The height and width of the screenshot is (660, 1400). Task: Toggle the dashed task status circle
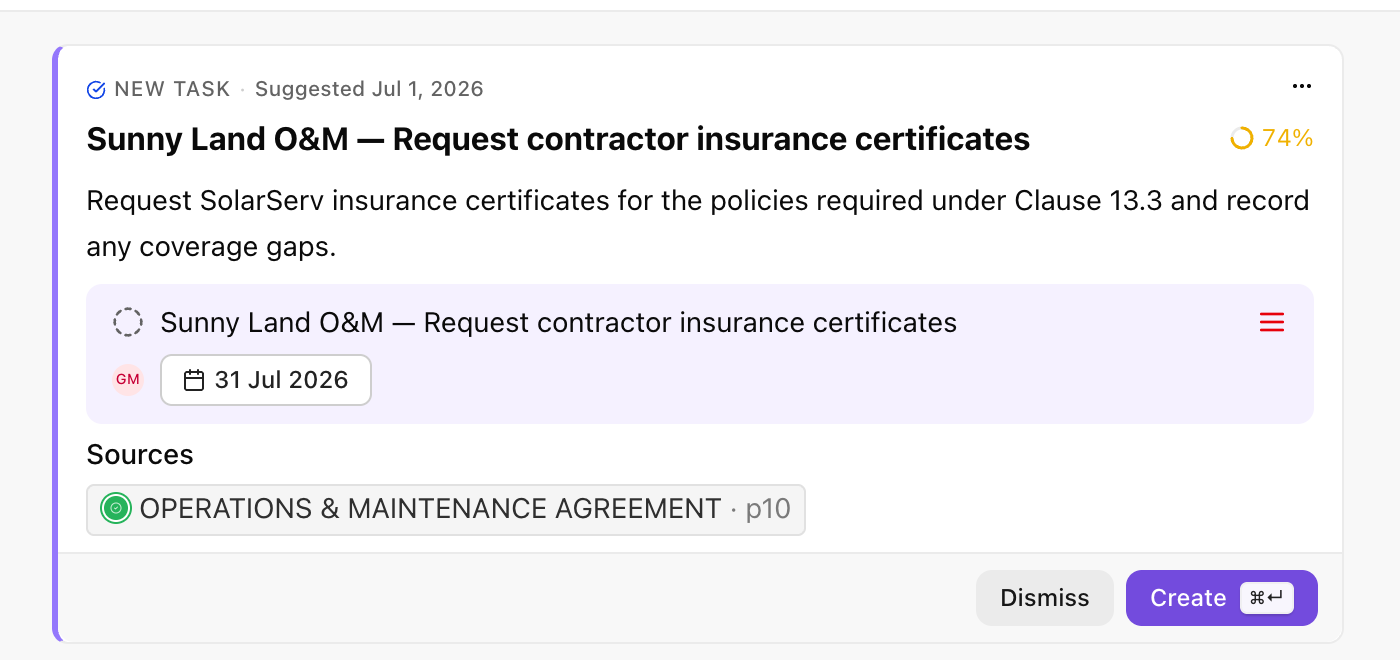click(128, 323)
